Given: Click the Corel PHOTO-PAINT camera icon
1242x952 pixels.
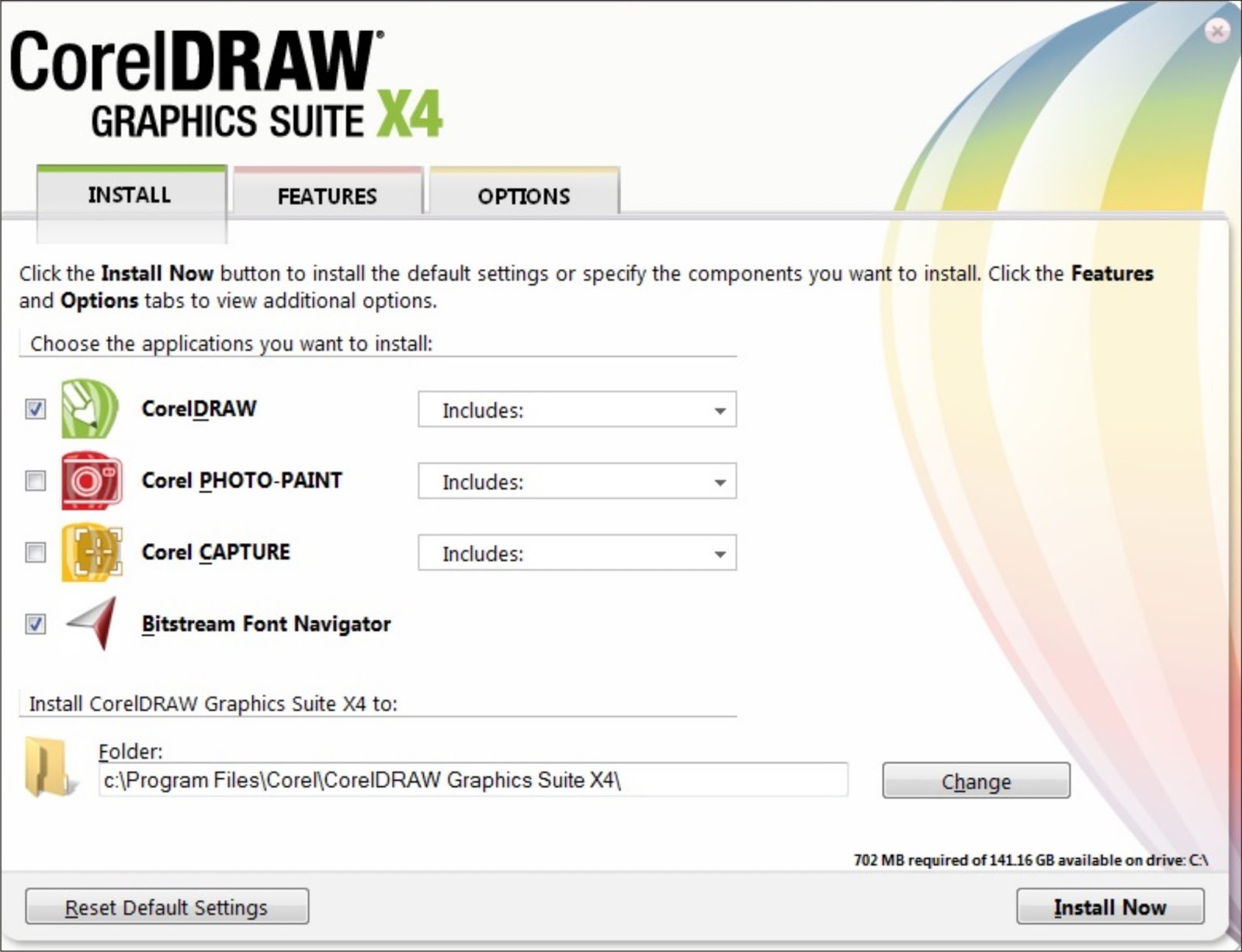Looking at the screenshot, I should (x=89, y=481).
